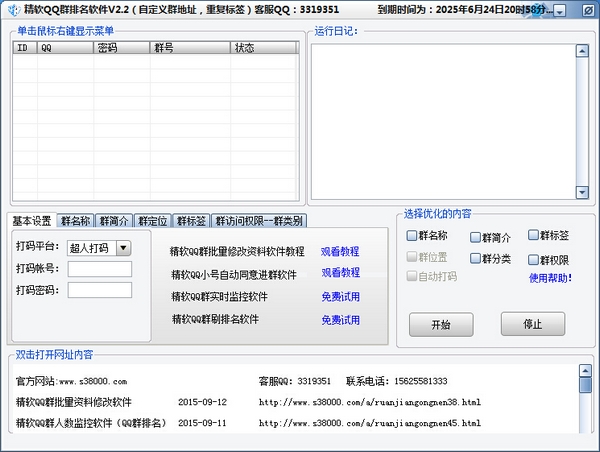Open the 使用帮助! link
Viewport: 600px width, 452px height.
550,278
